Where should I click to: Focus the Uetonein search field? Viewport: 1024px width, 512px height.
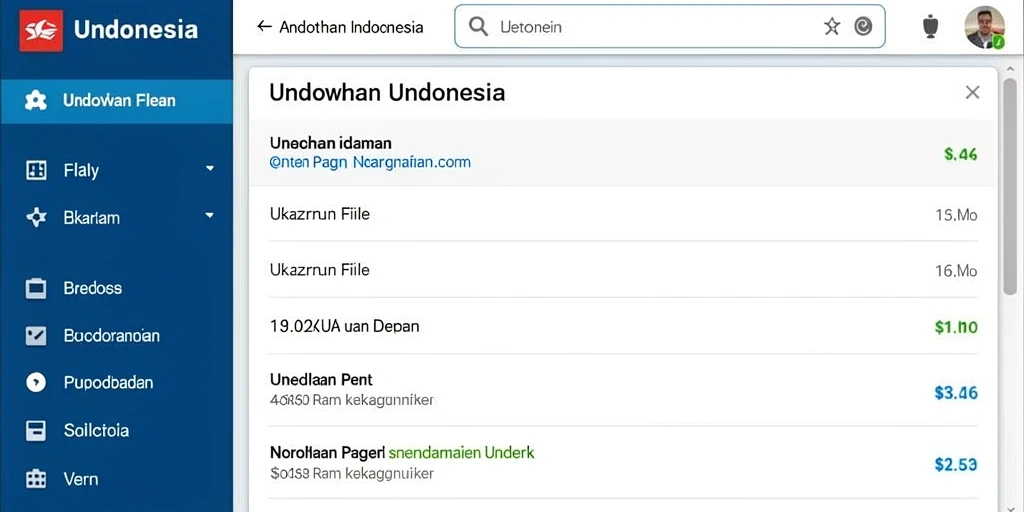pos(670,27)
